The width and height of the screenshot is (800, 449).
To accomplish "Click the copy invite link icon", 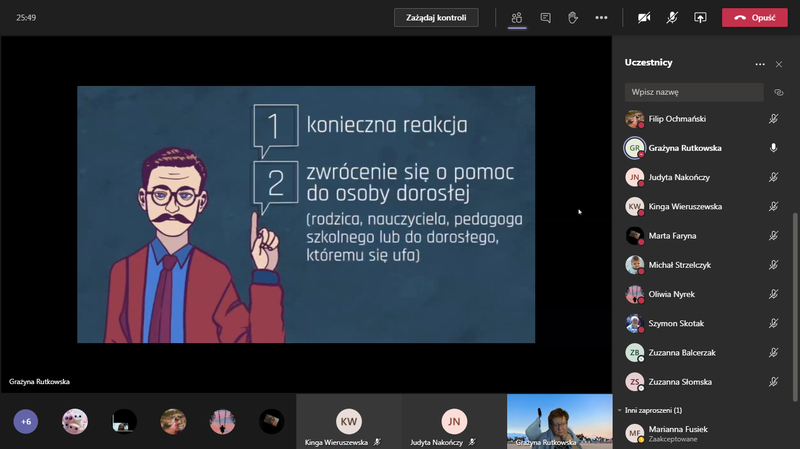I will click(778, 91).
